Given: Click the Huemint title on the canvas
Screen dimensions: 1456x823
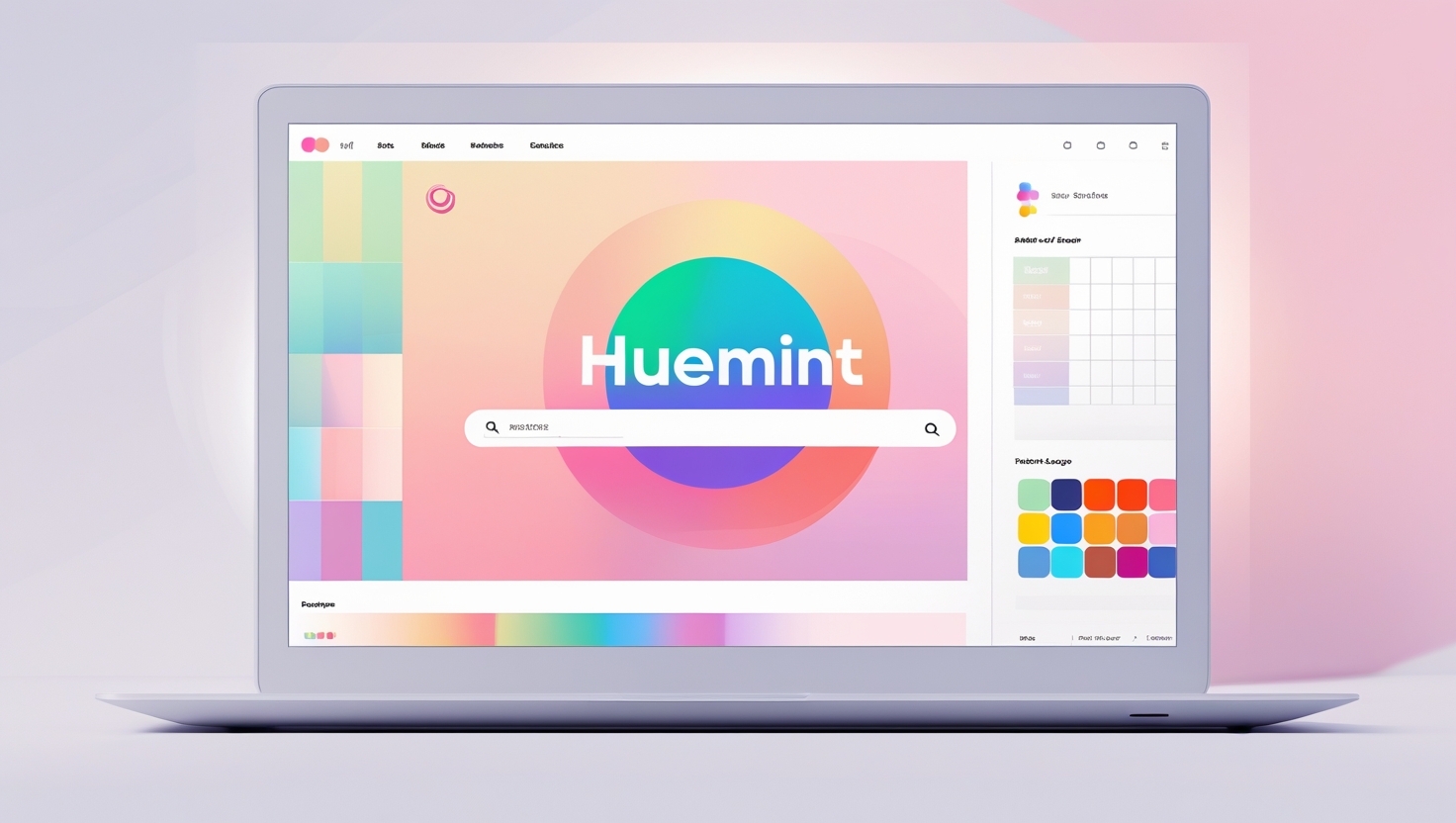Looking at the screenshot, I should click(x=721, y=361).
